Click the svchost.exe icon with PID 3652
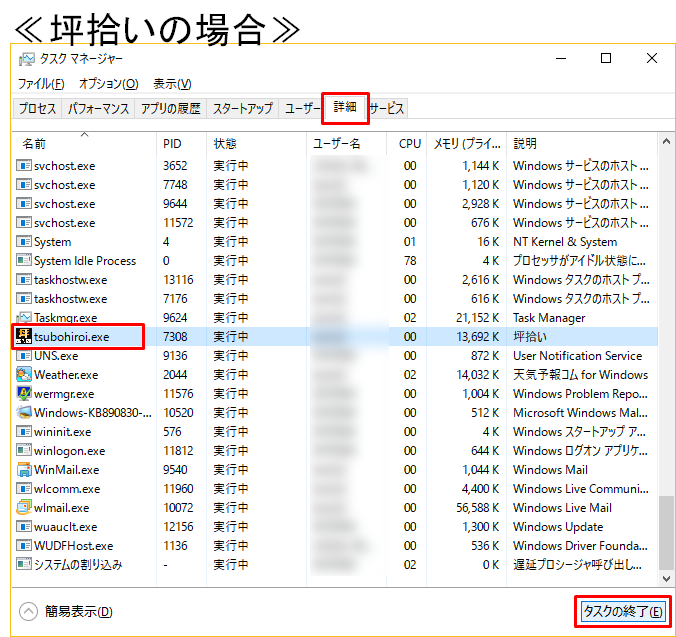Screen dimensions: 676x637 click(x=24, y=165)
